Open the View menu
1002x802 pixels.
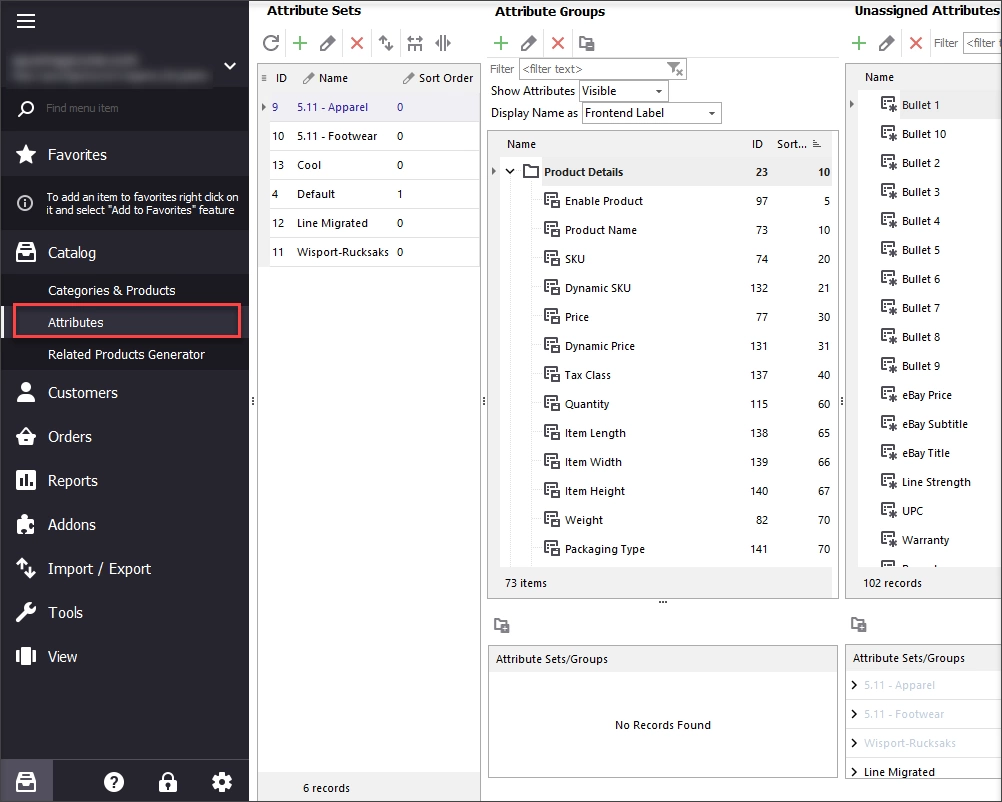click(125, 656)
